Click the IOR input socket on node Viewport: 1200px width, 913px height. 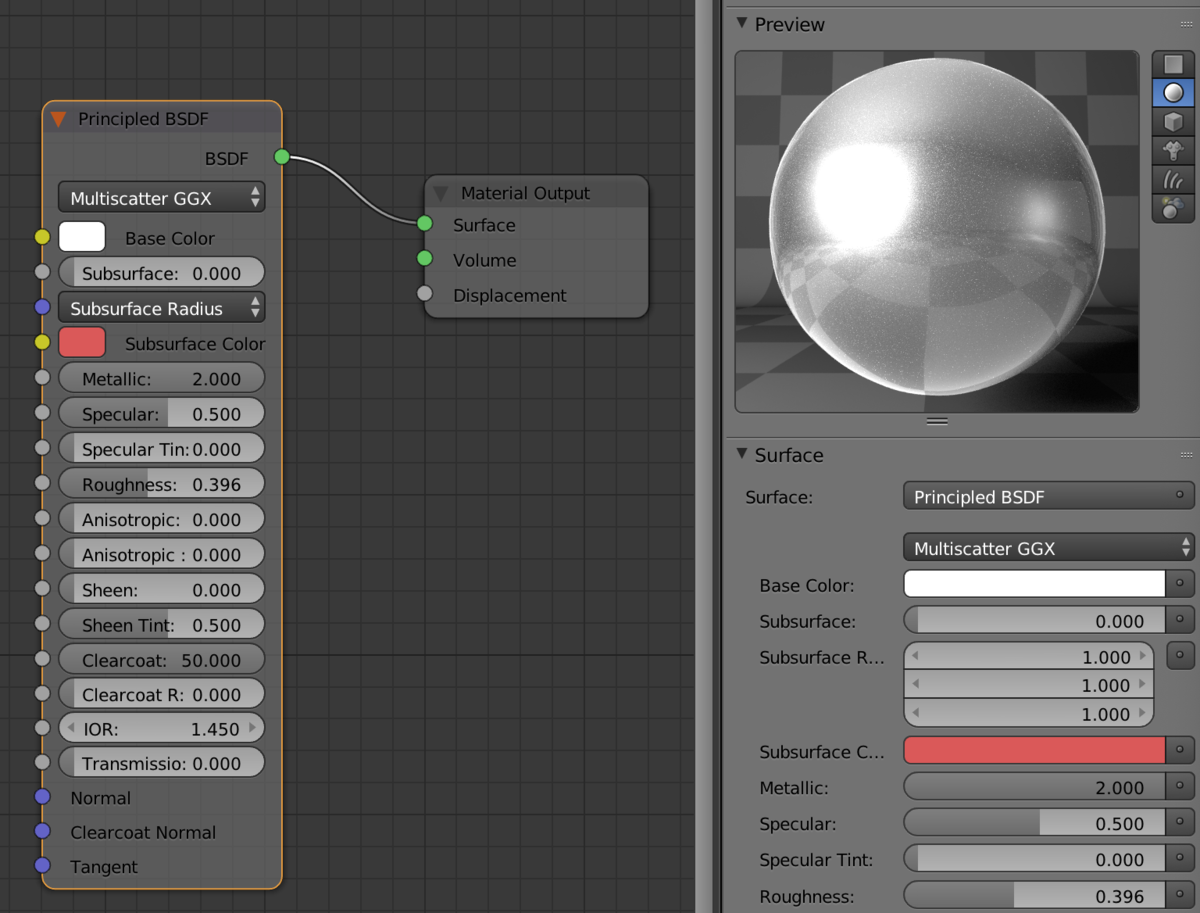pyautogui.click(x=42, y=728)
